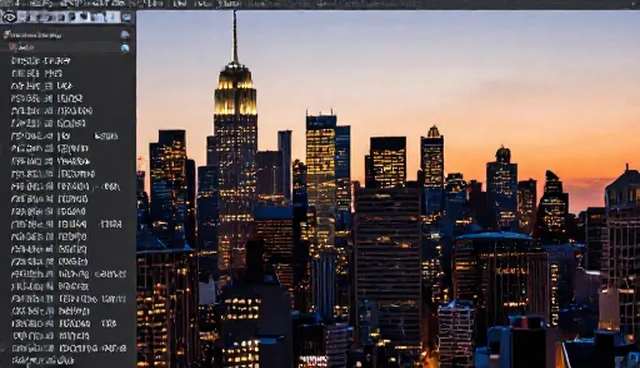
Task: Click the blue globe icon in the second panel row
Action: click(x=125, y=48)
